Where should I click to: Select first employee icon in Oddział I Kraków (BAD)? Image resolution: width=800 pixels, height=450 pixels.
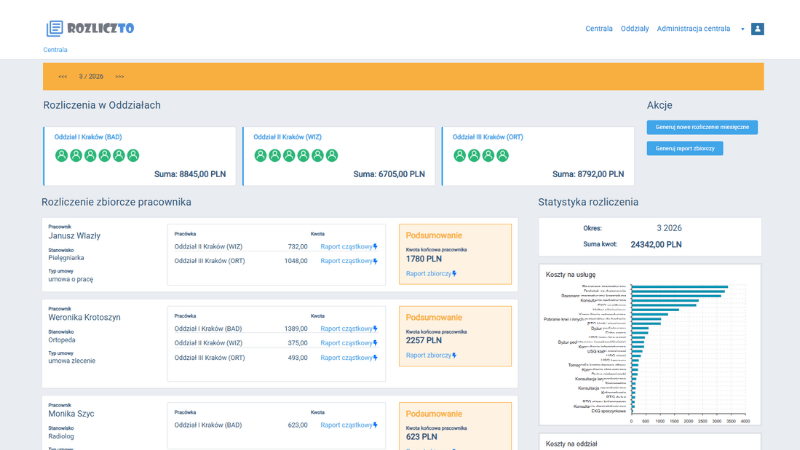61,155
